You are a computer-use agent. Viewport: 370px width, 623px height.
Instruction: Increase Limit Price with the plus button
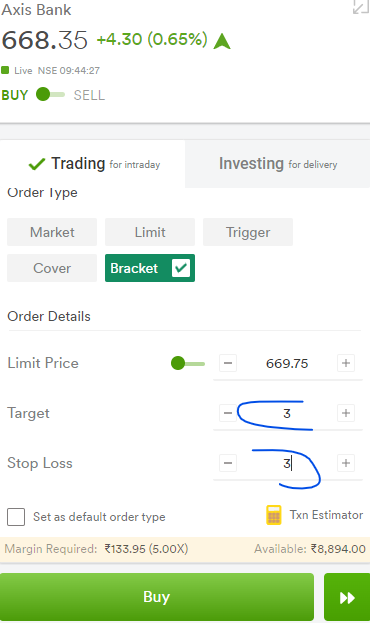click(346, 363)
